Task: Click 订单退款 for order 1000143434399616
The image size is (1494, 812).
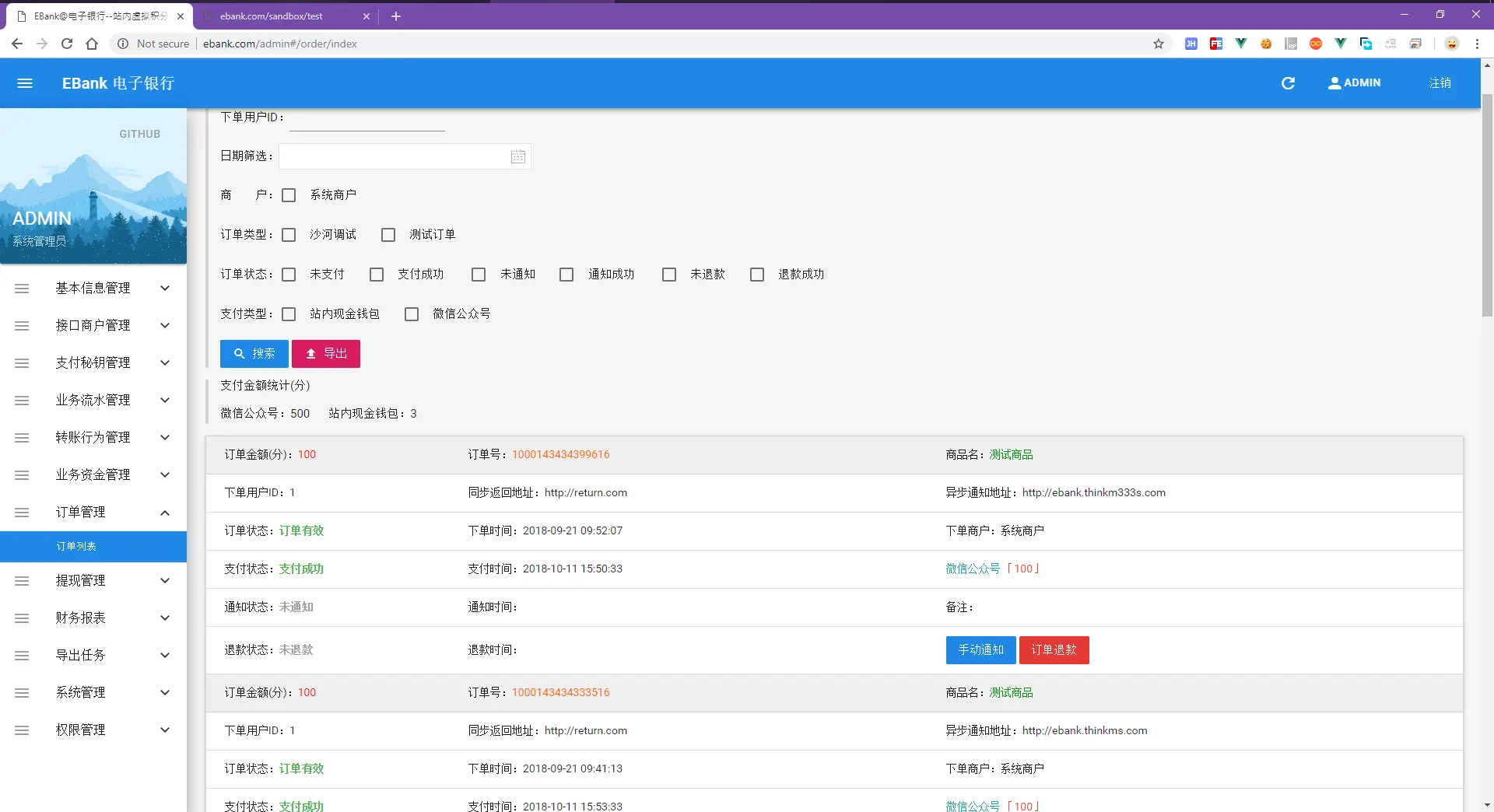Action: (x=1054, y=650)
